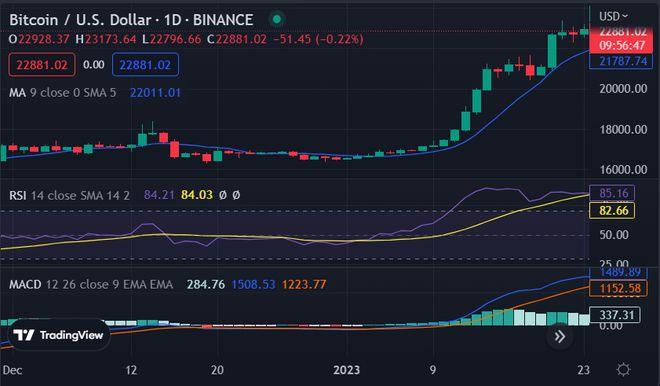
Task: Click the Dec label on time axis
Action: pyautogui.click(x=12, y=370)
